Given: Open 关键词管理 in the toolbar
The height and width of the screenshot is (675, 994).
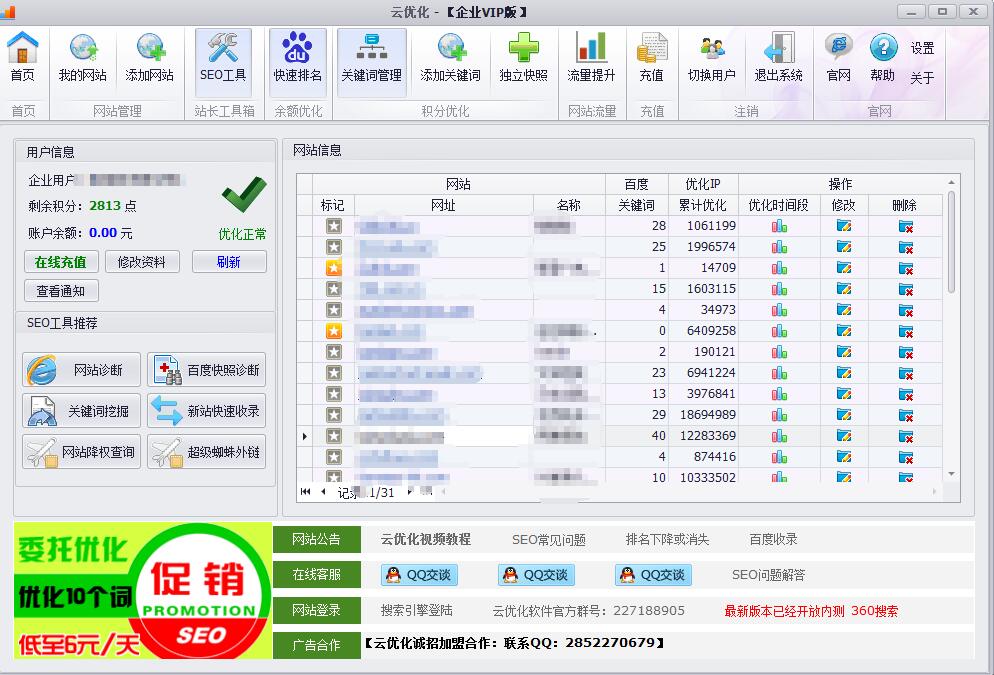Looking at the screenshot, I should 371,57.
